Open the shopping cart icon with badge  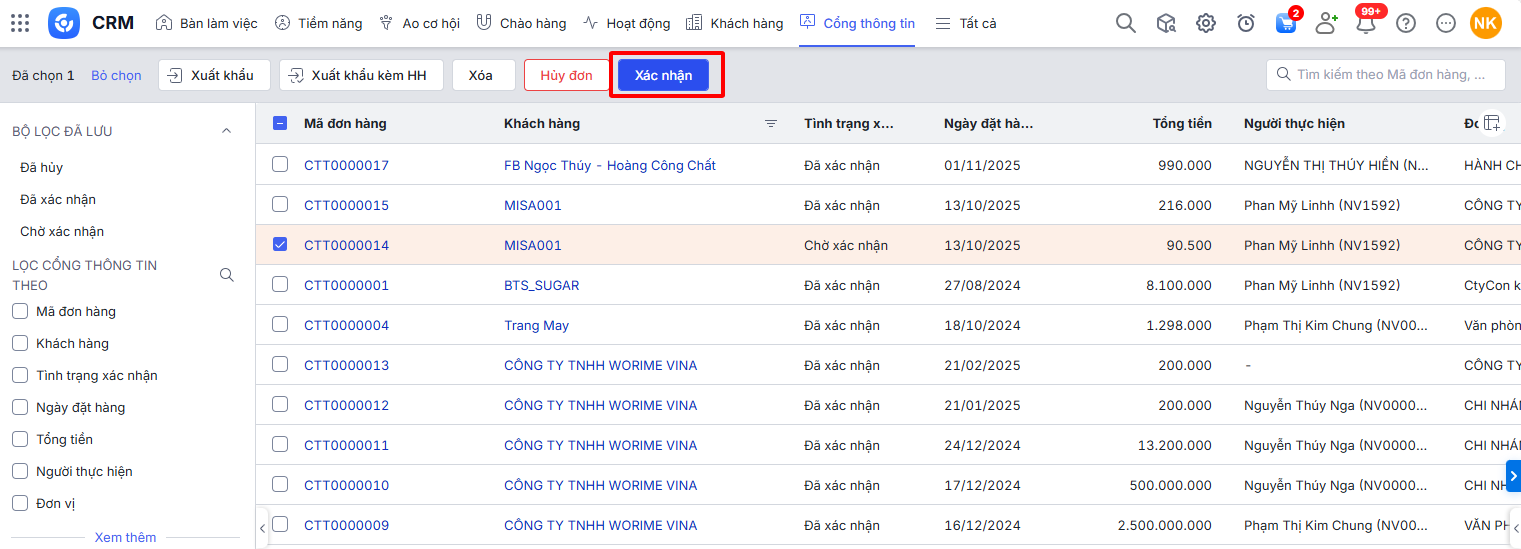1286,24
